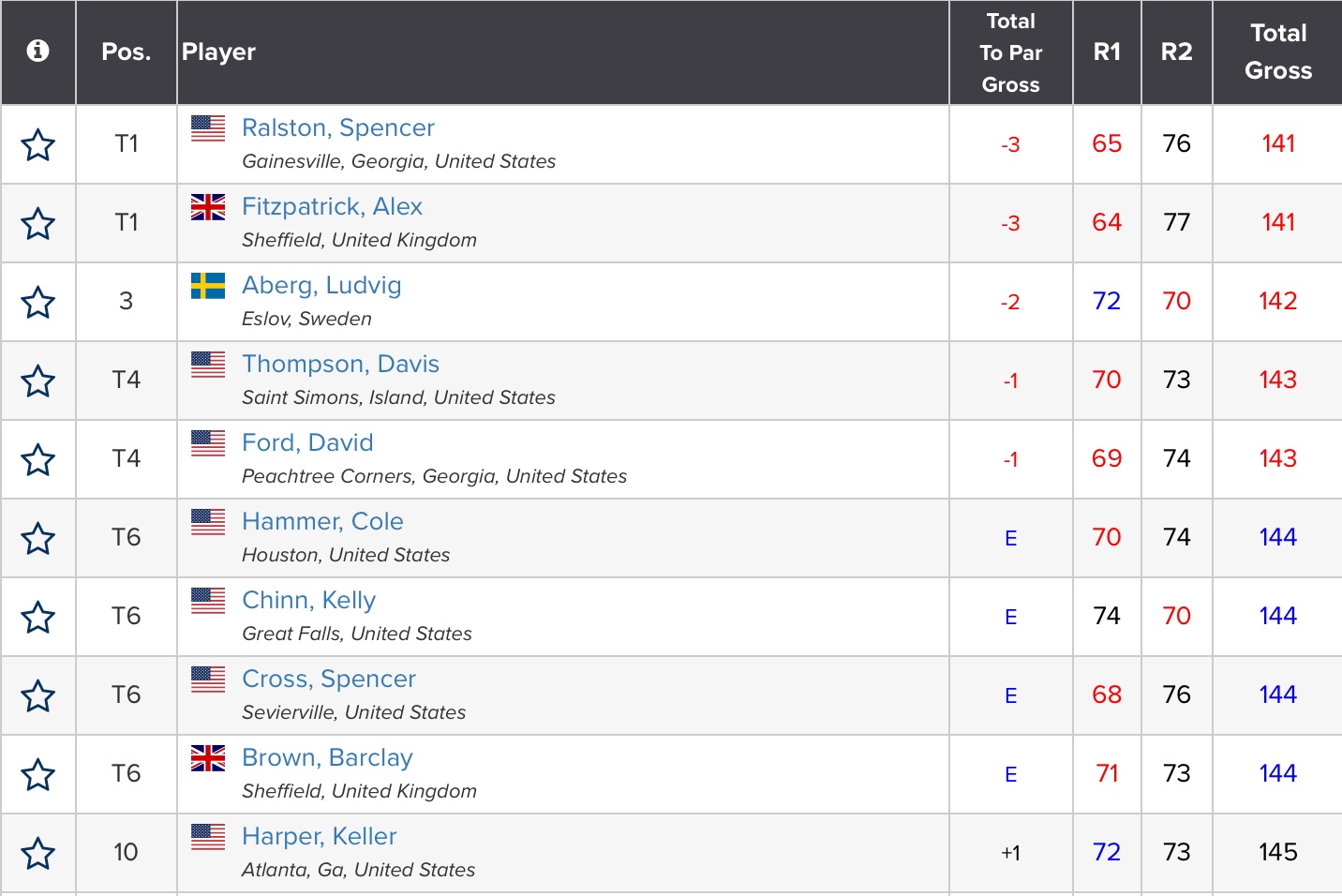Screen dimensions: 1342x896
Task: Star Cole Hammer's leaderboard entry
Action: (37, 539)
